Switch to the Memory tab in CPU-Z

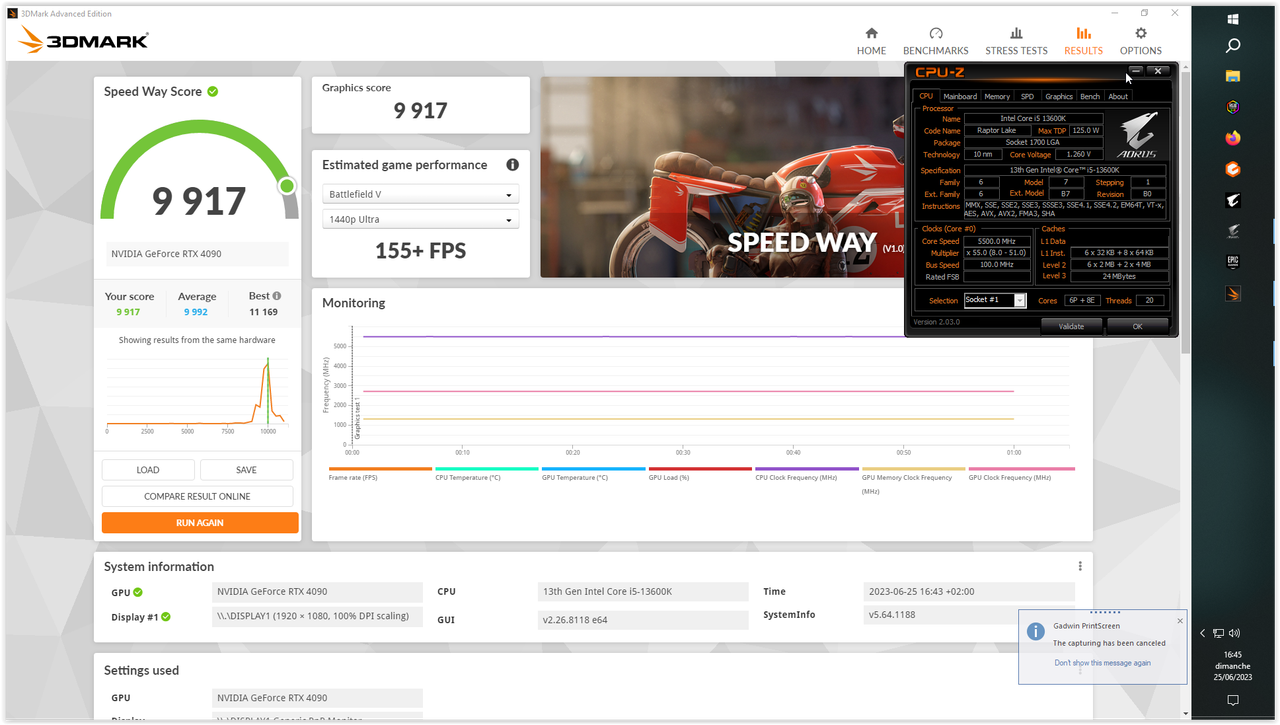997,96
